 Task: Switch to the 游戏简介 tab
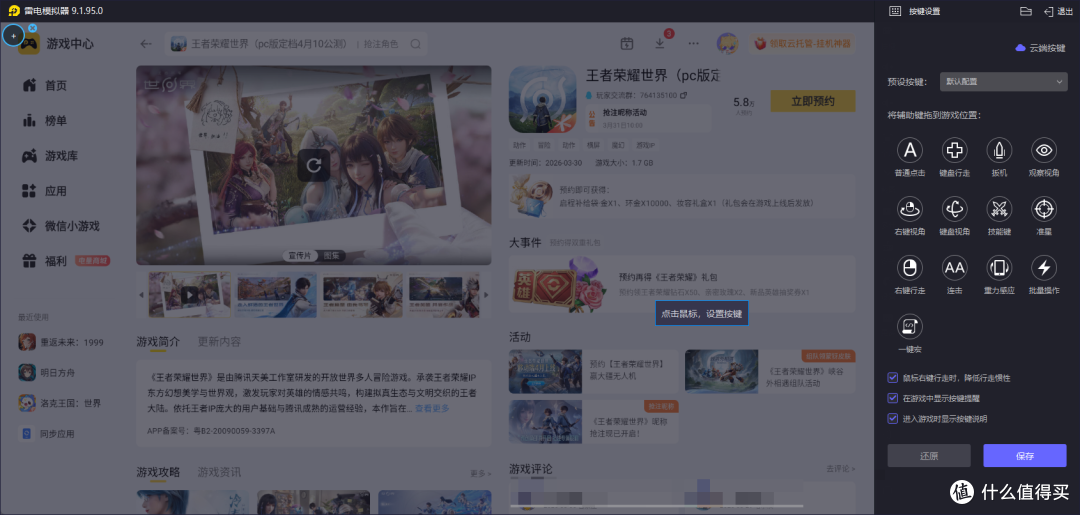coord(158,341)
